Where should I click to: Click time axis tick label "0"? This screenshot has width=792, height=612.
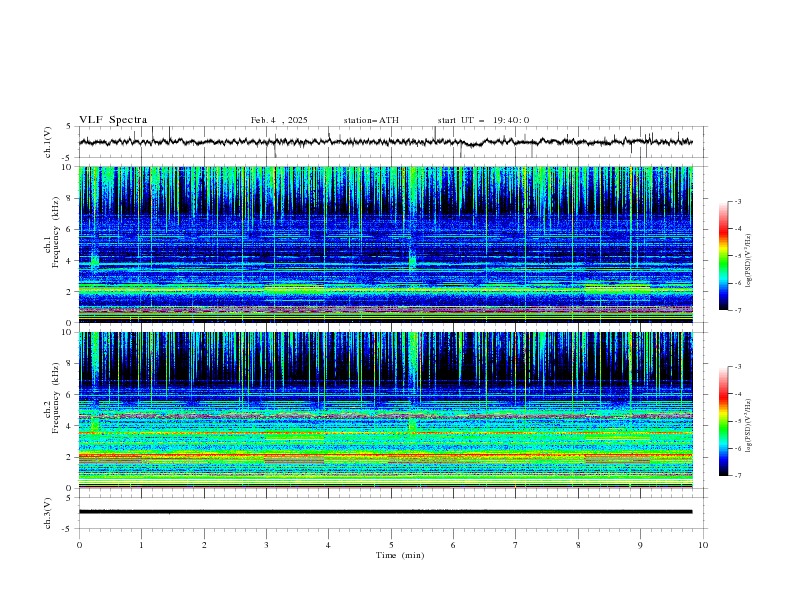79,545
